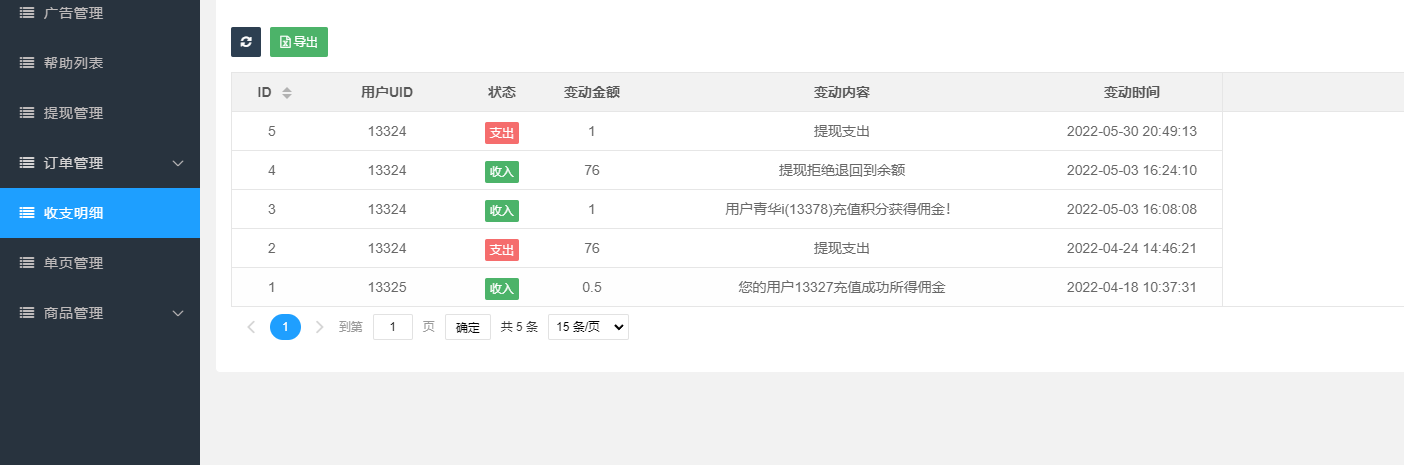1404x465 pixels.
Task: Focus the page number input field
Action: 393,327
